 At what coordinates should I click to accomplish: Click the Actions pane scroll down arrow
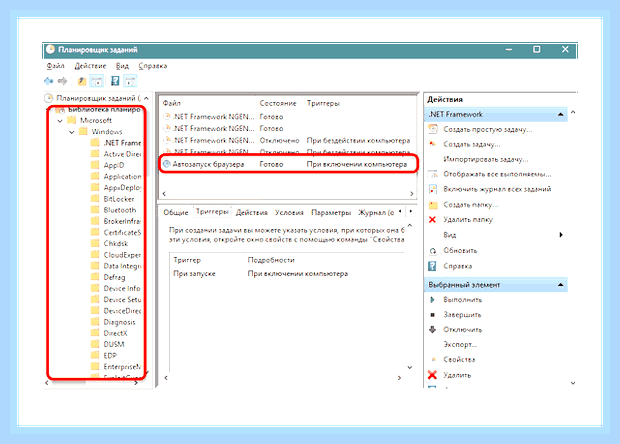click(x=573, y=383)
